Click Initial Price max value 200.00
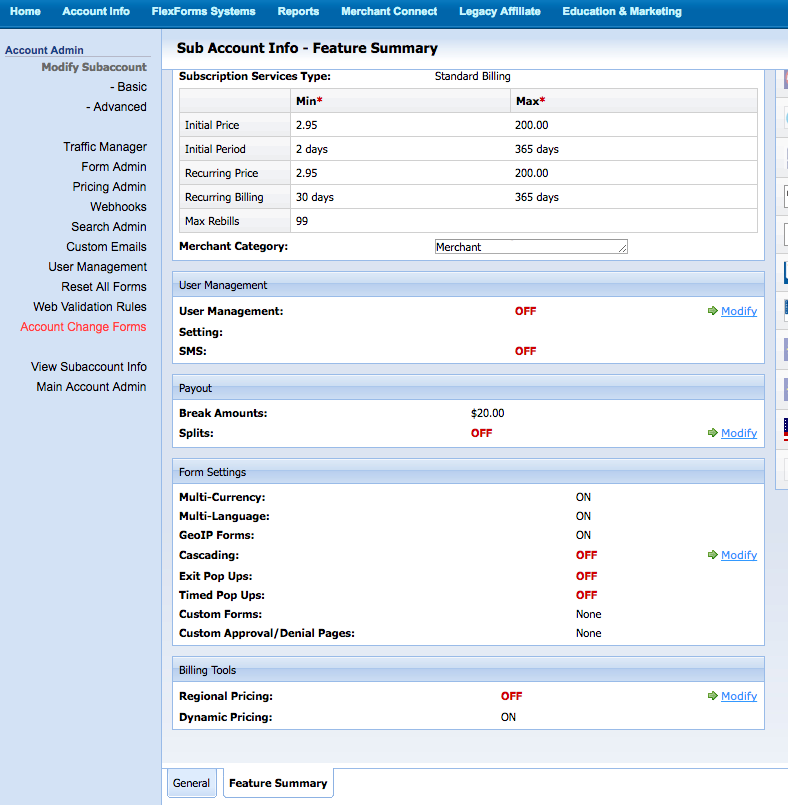This screenshot has height=805, width=788. pyautogui.click(x=531, y=125)
